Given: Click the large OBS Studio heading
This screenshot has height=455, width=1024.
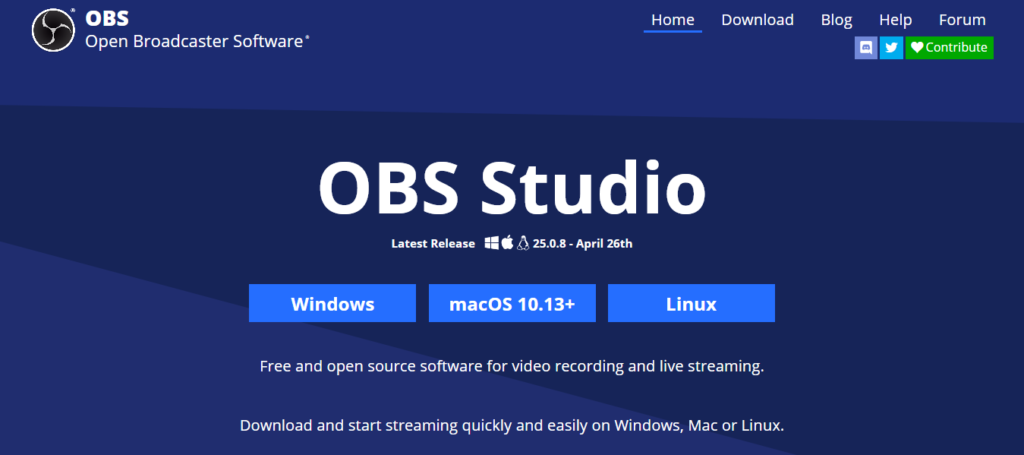Looking at the screenshot, I should 512,188.
